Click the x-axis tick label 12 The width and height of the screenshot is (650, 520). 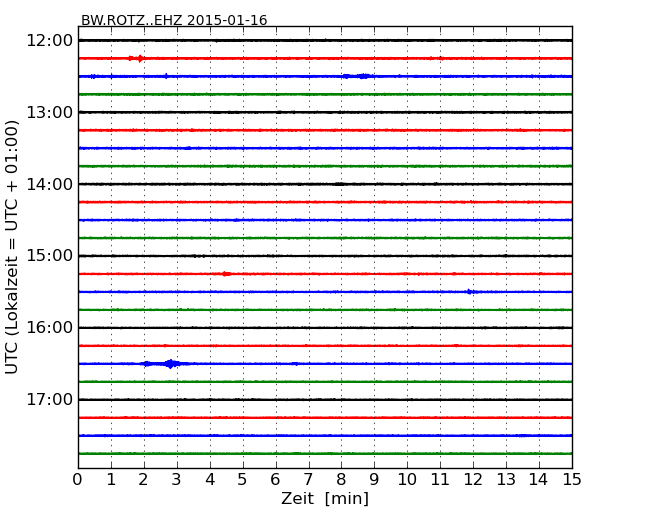click(473, 480)
